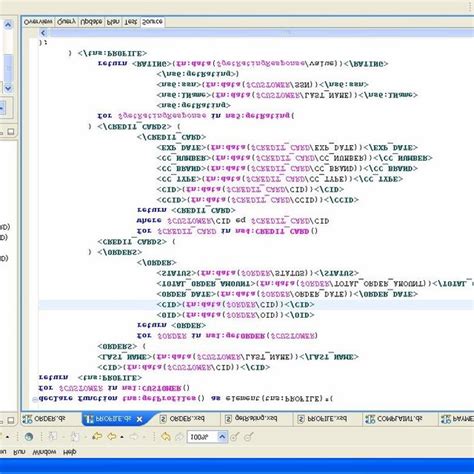The image size is (474, 474).
Task: Click the editor horizontal scrollbar left arrow
Action: click(x=43, y=33)
